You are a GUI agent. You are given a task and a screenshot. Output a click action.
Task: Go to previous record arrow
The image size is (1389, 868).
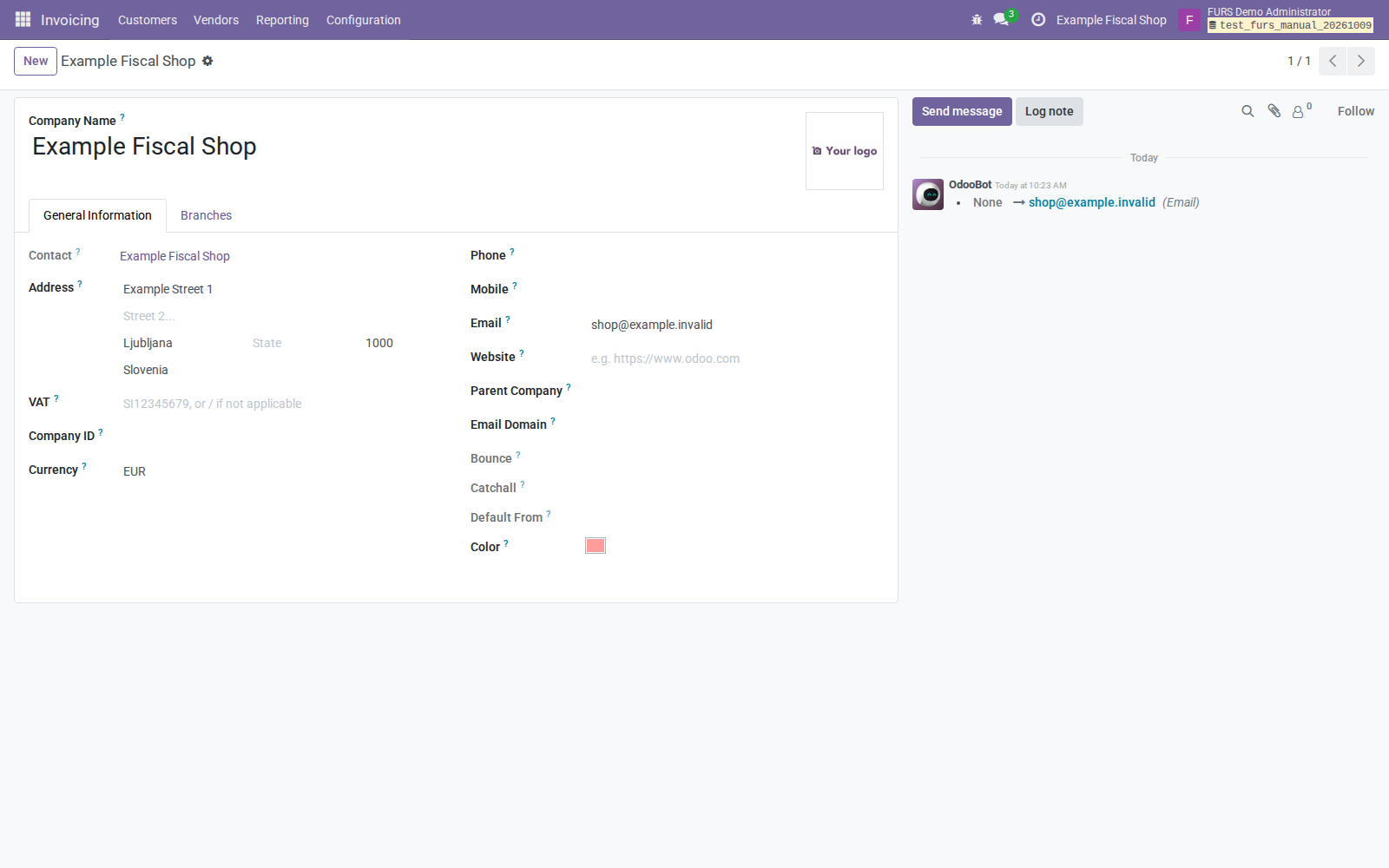[1333, 61]
